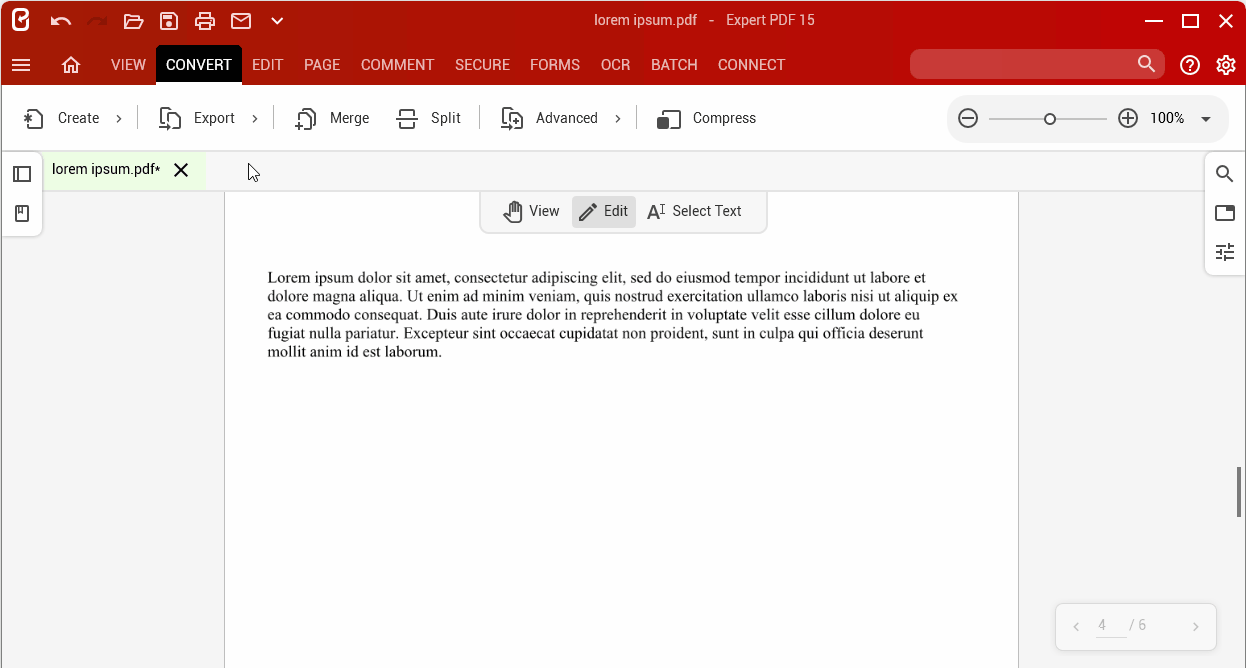The image size is (1246, 668).
Task: Select the CONVERT tab
Action: (199, 65)
